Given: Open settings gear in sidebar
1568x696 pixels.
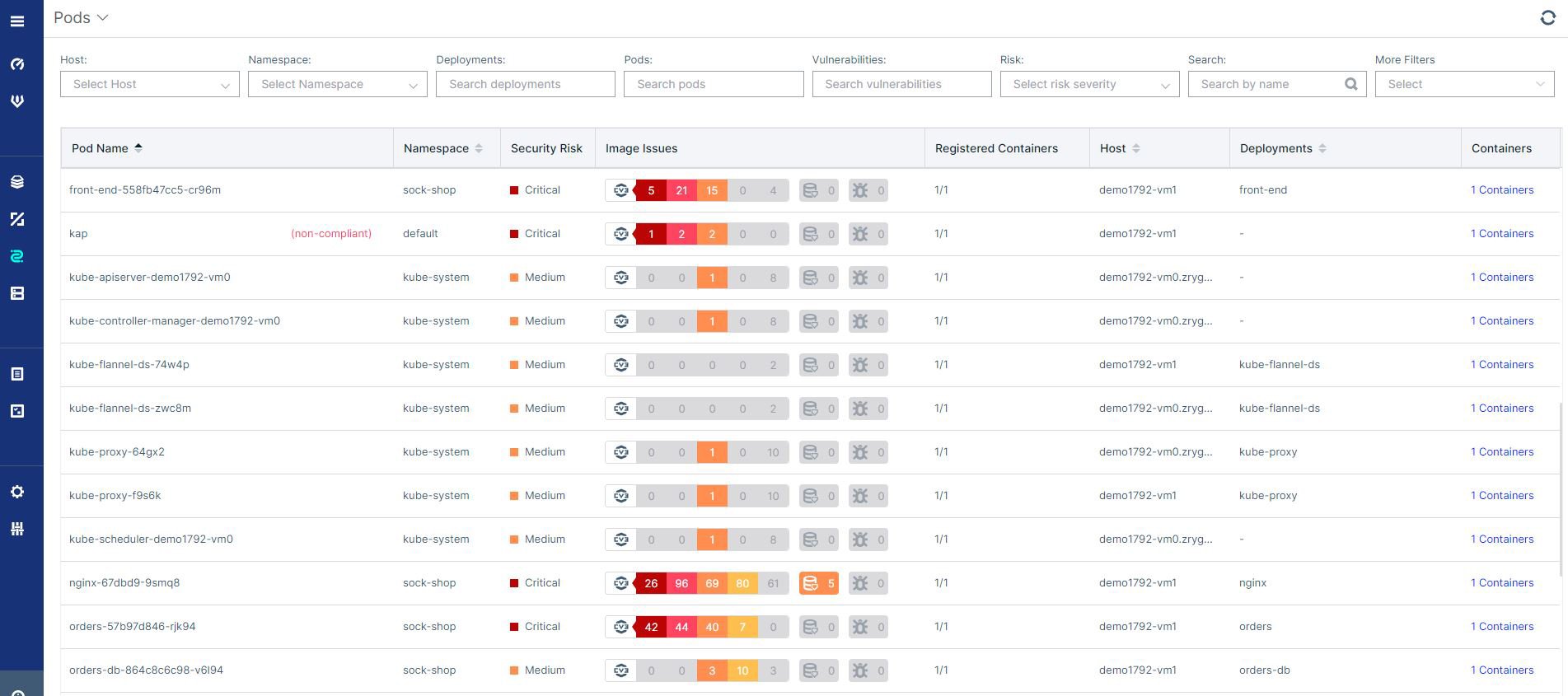Looking at the screenshot, I should [x=16, y=492].
